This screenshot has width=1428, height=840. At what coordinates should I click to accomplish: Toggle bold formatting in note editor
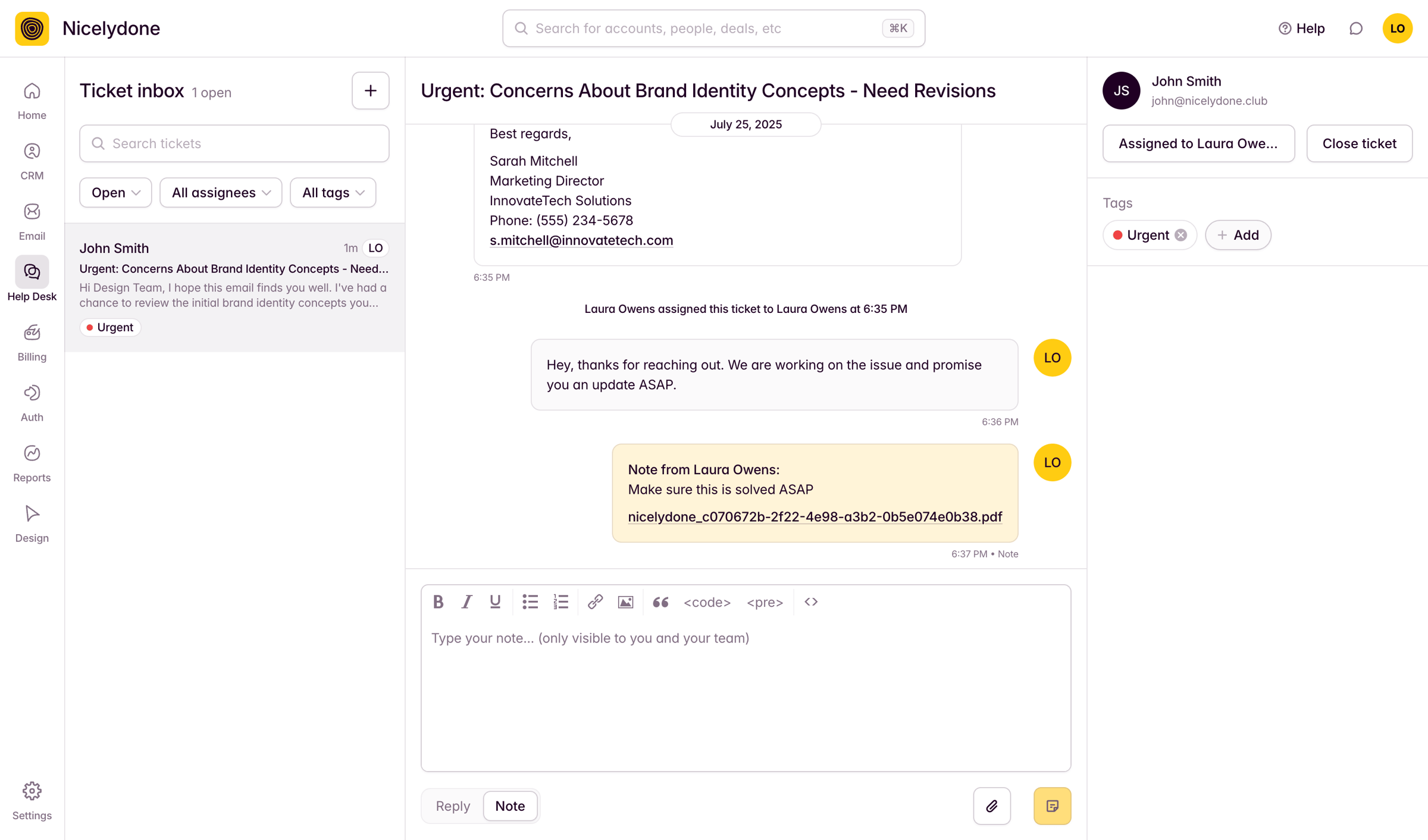click(438, 602)
